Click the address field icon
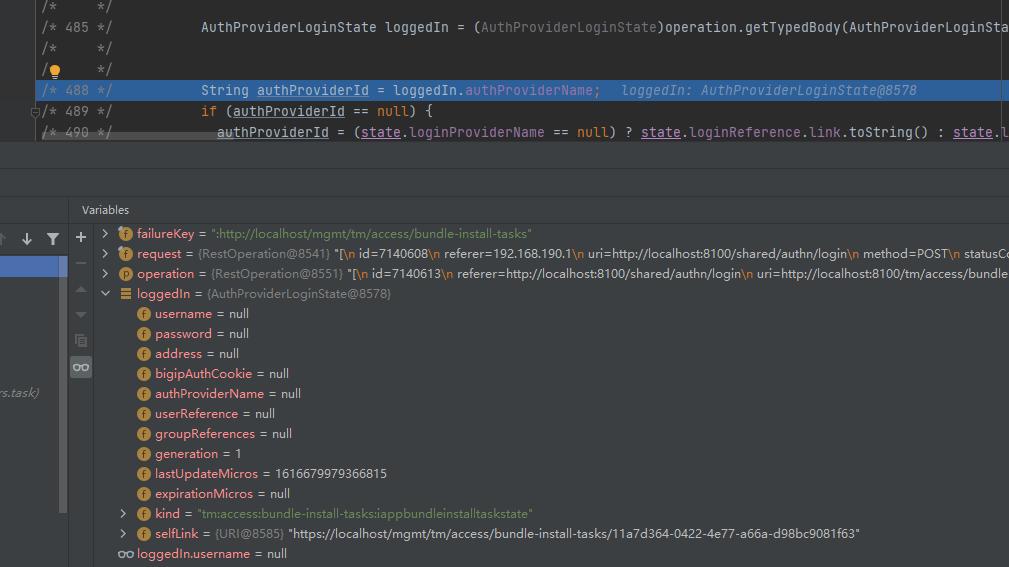 (x=143, y=353)
